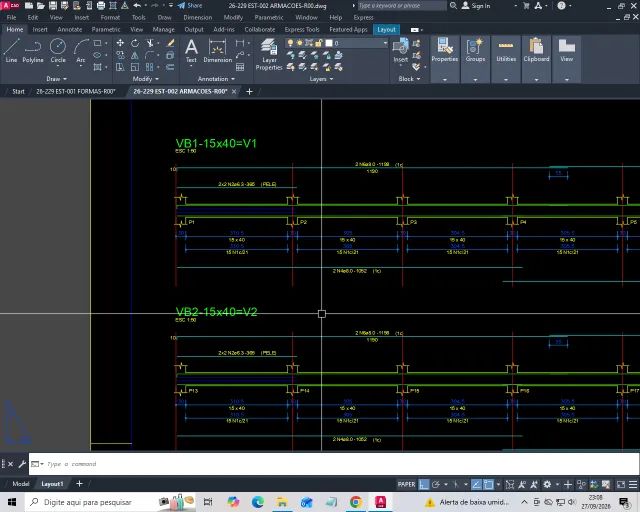Click the View panel button
The height and width of the screenshot is (512, 640).
567,51
